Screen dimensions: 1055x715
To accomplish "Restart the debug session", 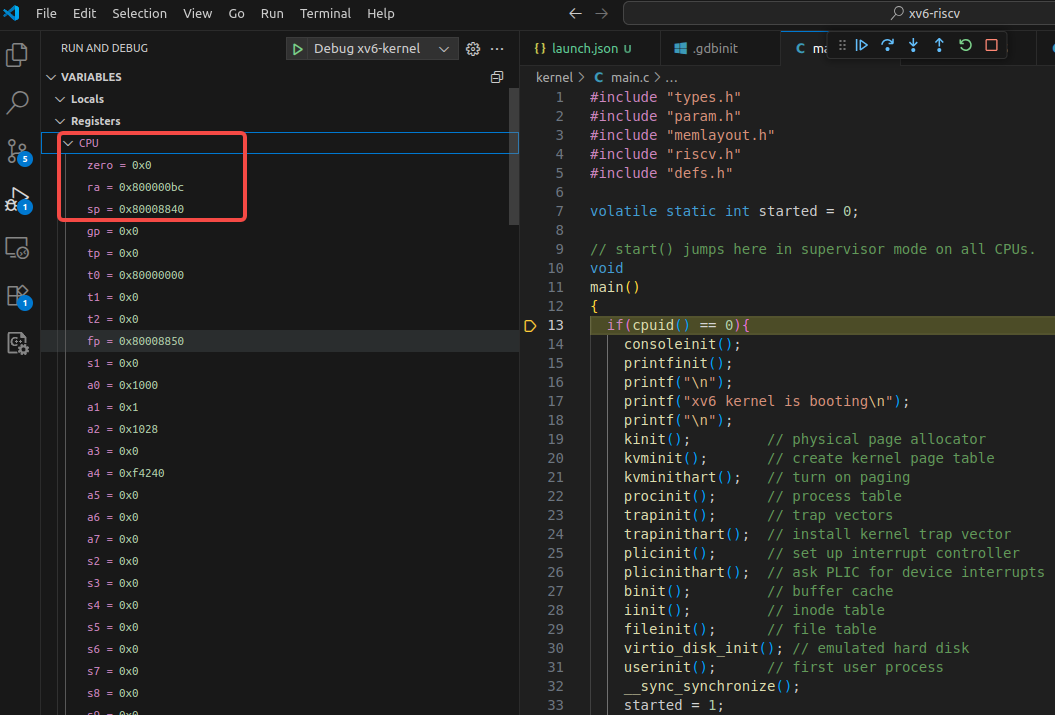I will (966, 45).
